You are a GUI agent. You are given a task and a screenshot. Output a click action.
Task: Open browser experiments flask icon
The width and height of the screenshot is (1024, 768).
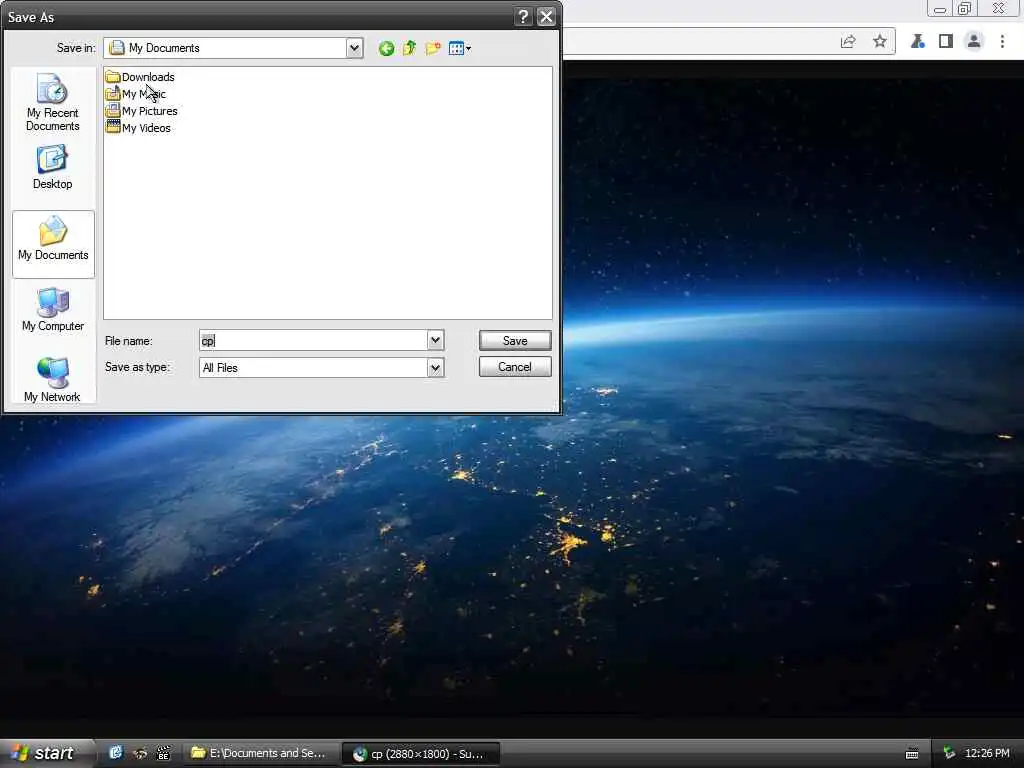pyautogui.click(x=918, y=42)
